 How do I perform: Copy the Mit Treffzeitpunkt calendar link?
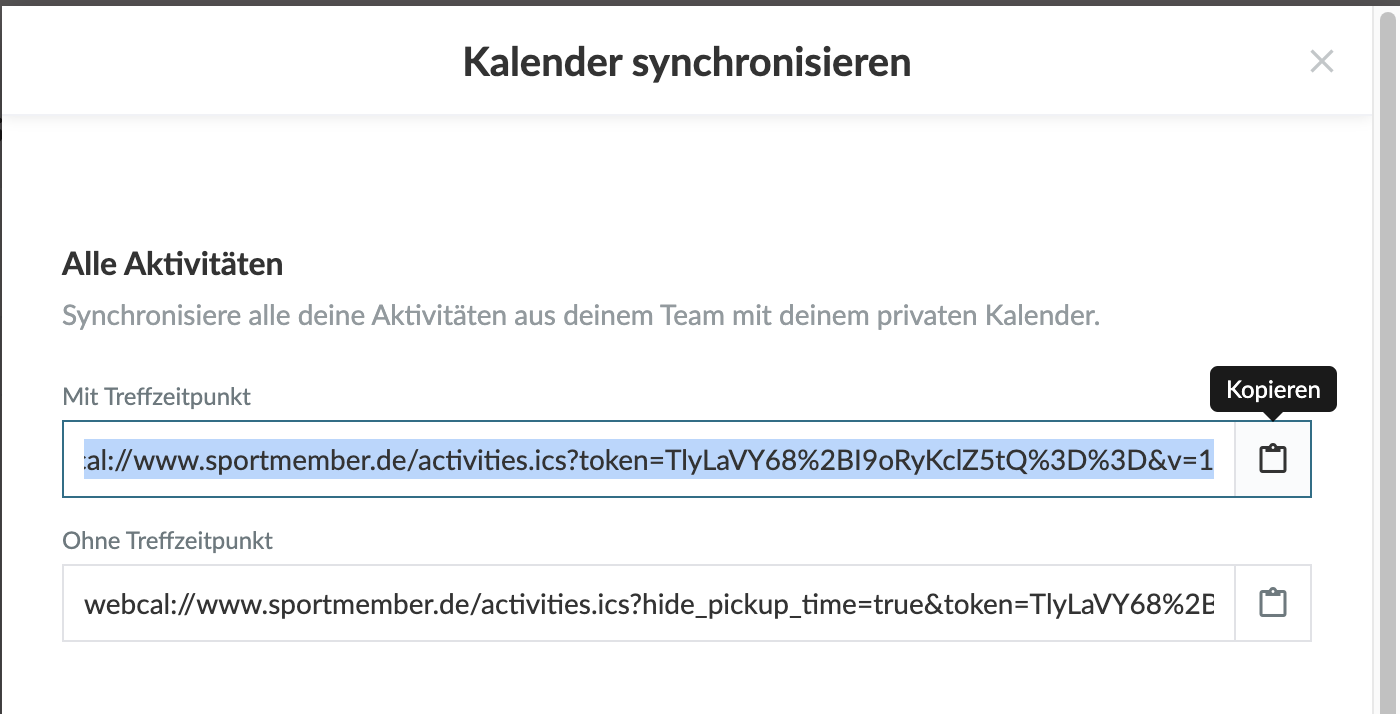pos(1272,459)
